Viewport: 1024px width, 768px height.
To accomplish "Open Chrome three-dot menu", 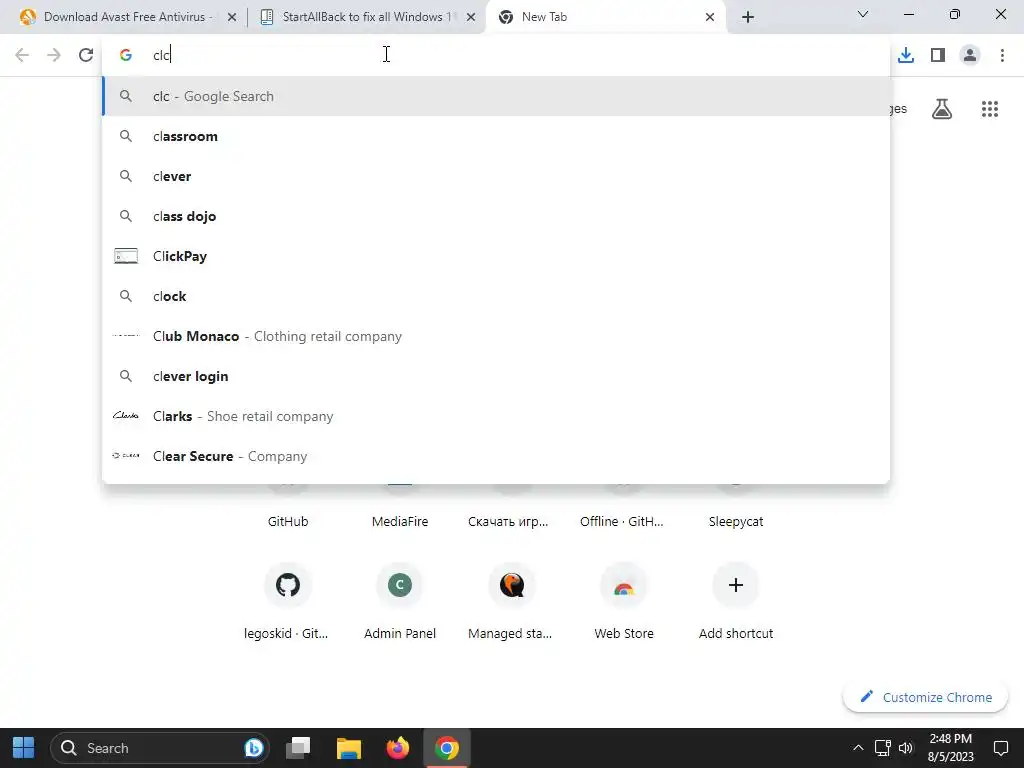I will click(1002, 55).
